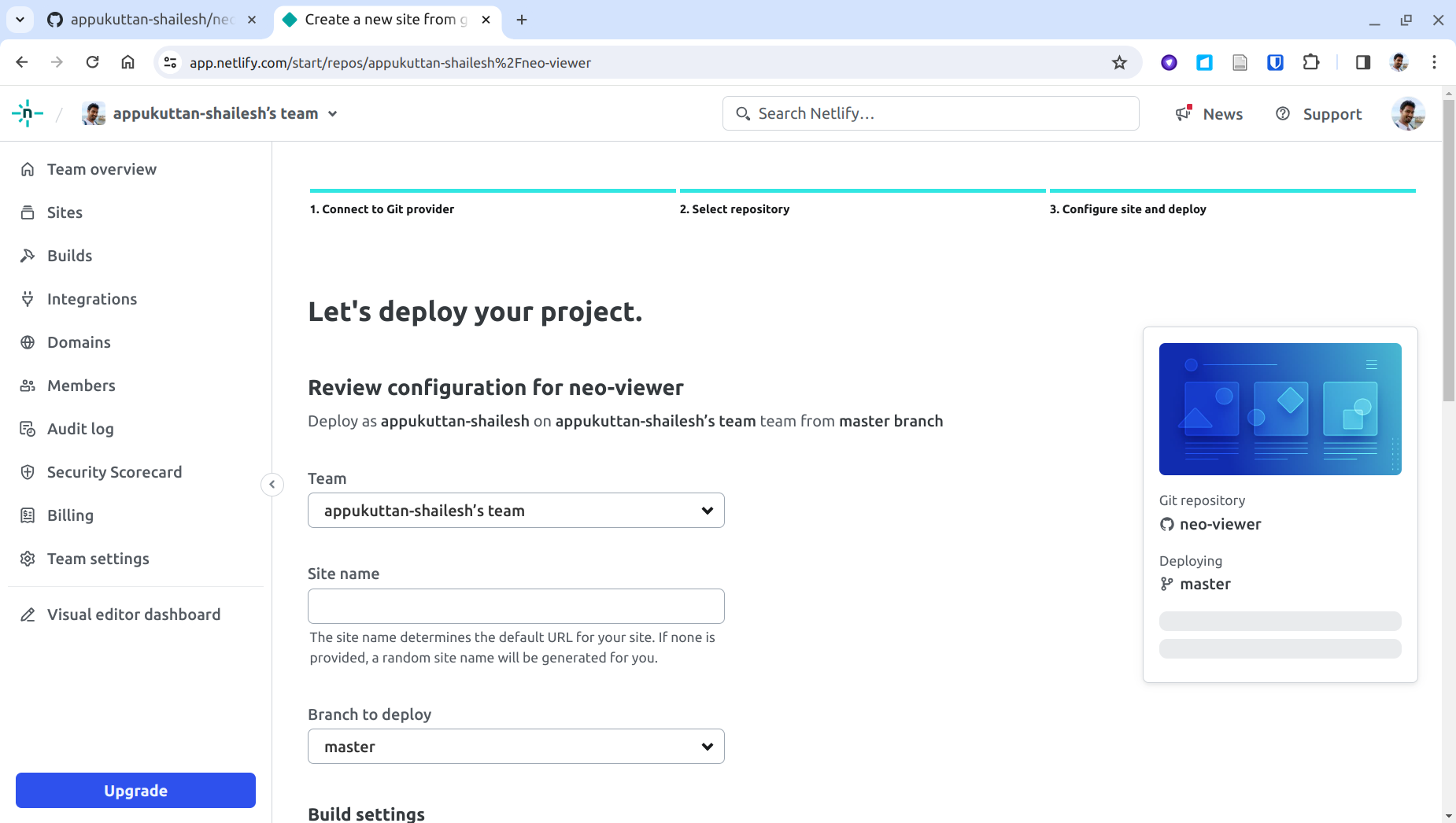Screen dimensions: 1456x823
Task: Click your profile avatar picture
Action: (1407, 113)
